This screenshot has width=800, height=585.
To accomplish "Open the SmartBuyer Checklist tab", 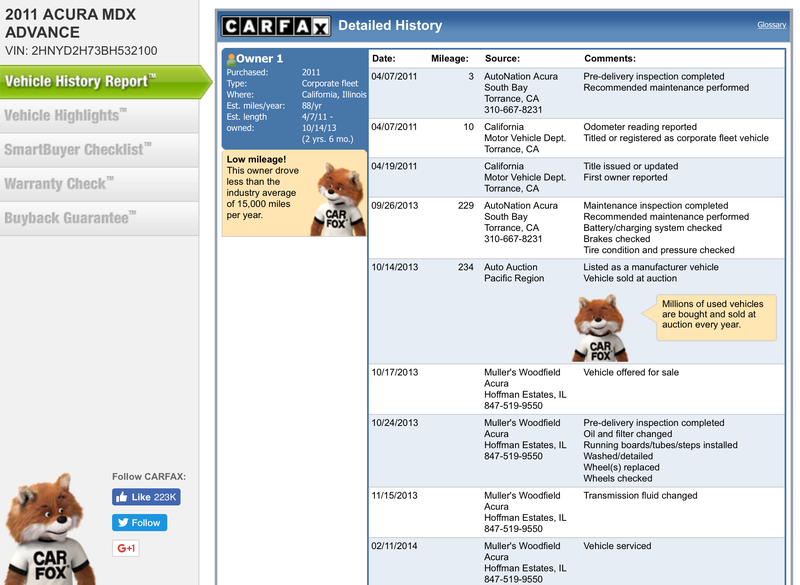I will [x=99, y=150].
